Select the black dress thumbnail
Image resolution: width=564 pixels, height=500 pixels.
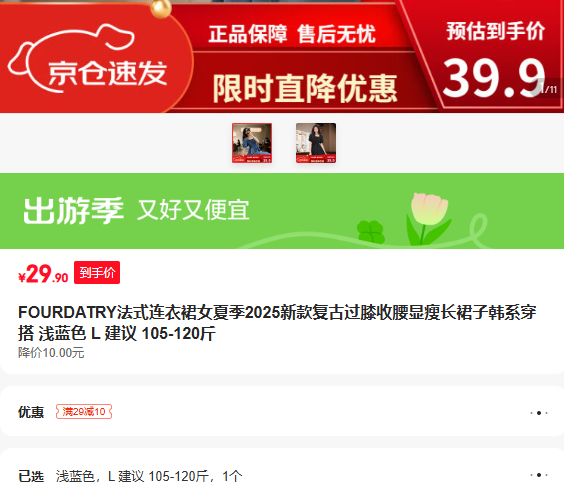point(316,143)
